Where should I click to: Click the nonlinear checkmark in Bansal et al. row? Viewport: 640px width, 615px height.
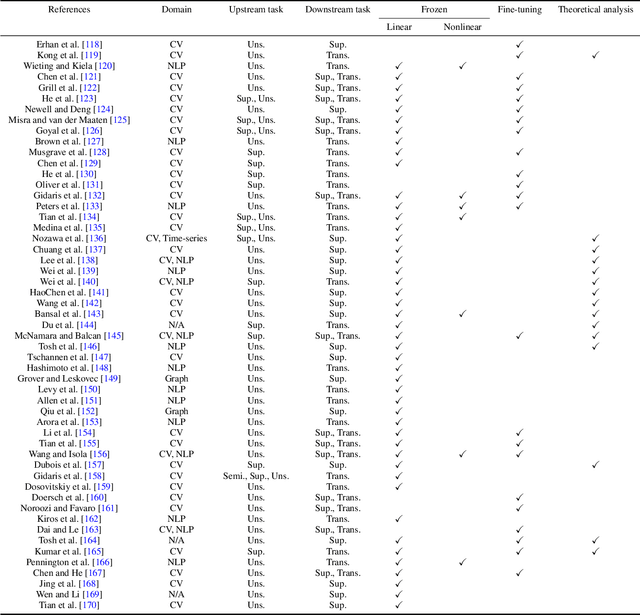(x=462, y=313)
